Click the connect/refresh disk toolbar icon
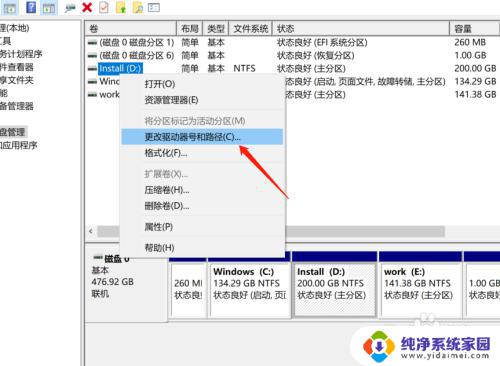 70,8
